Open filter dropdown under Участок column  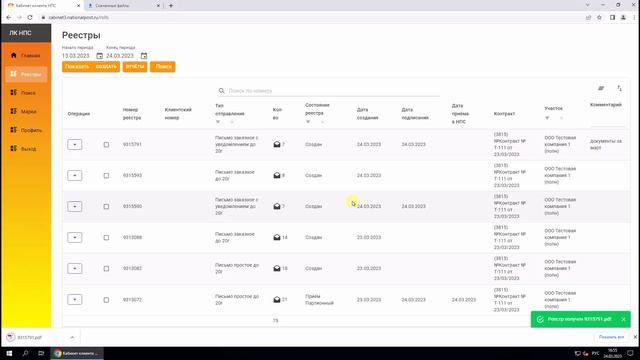click(547, 118)
